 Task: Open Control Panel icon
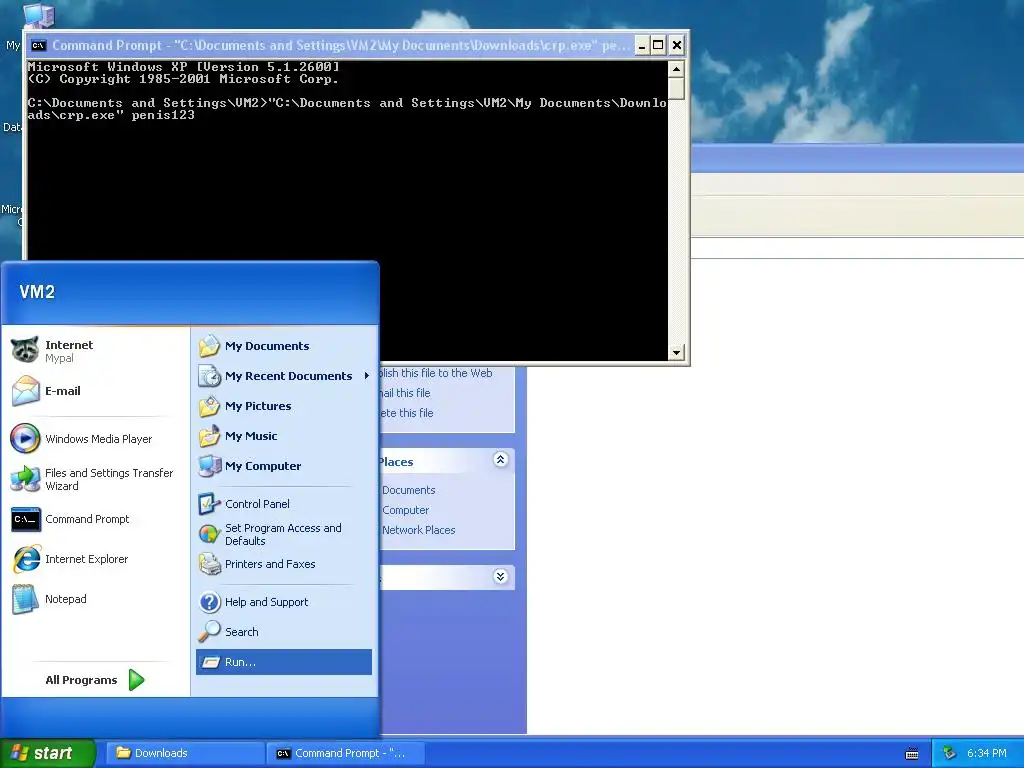(210, 504)
